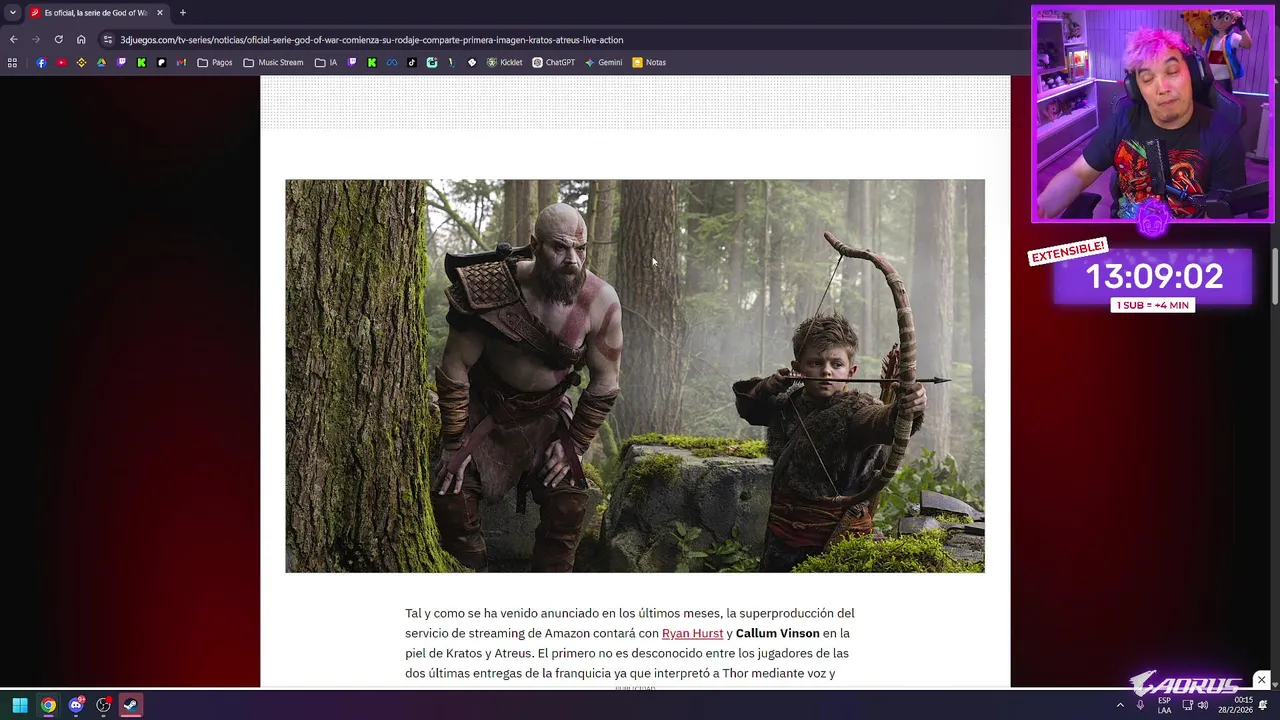The image size is (1280, 720).
Task: Expand the IA bookmark folder
Action: (x=326, y=62)
